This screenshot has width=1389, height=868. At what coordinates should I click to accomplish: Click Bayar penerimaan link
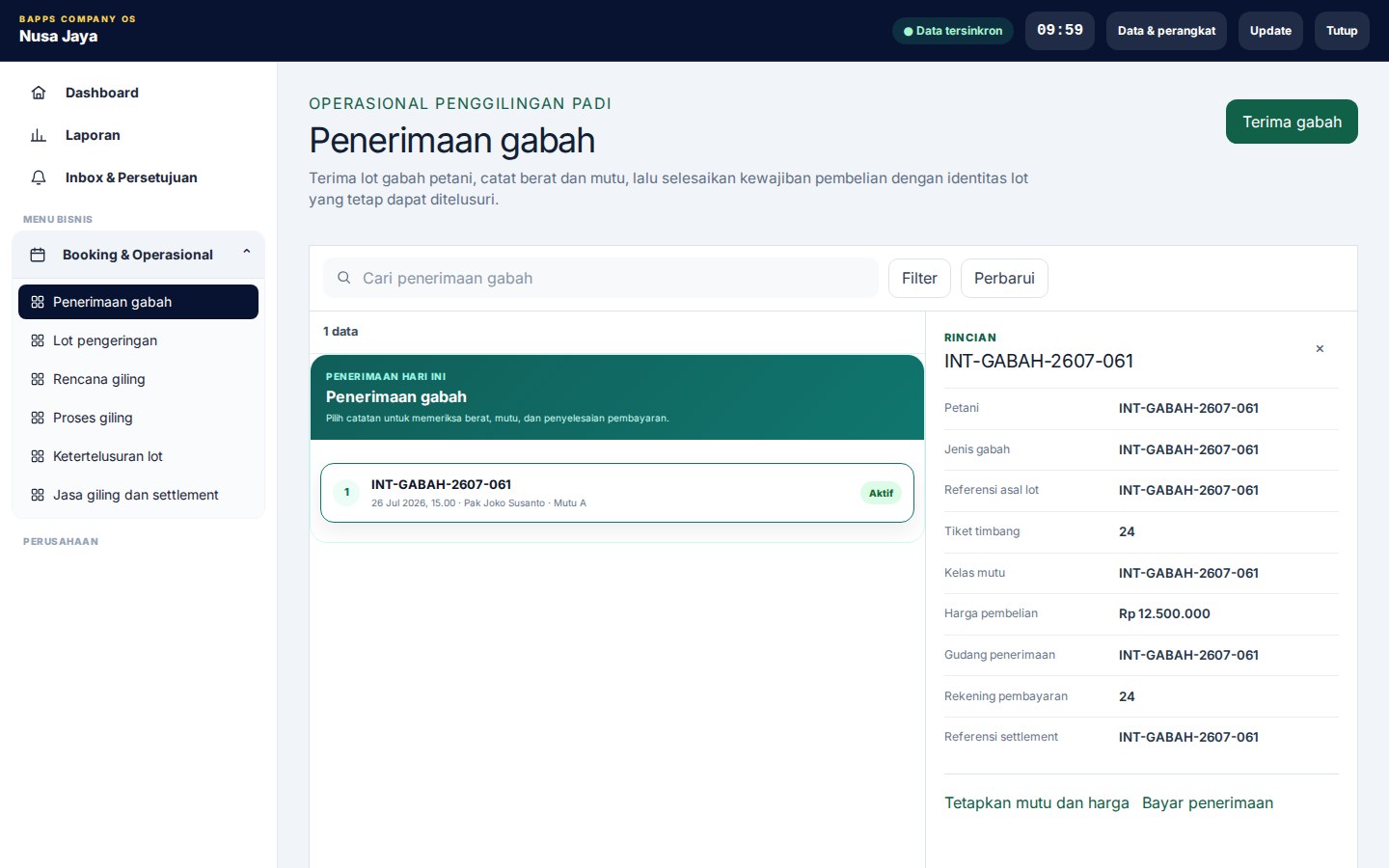pyautogui.click(x=1208, y=803)
